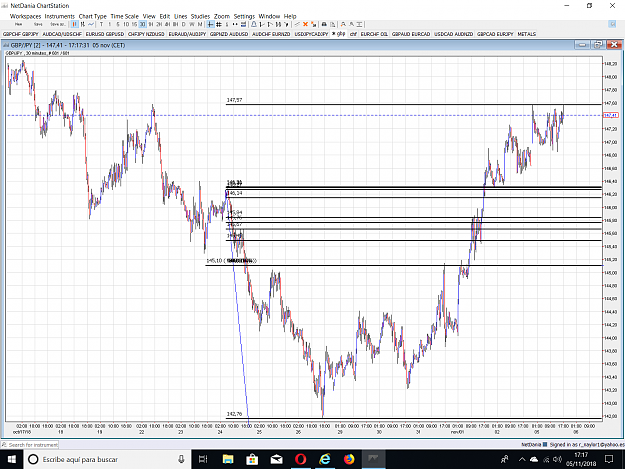625x469 pixels.
Task: Restore the inner GBP/JPY chart window
Action: [598, 45]
